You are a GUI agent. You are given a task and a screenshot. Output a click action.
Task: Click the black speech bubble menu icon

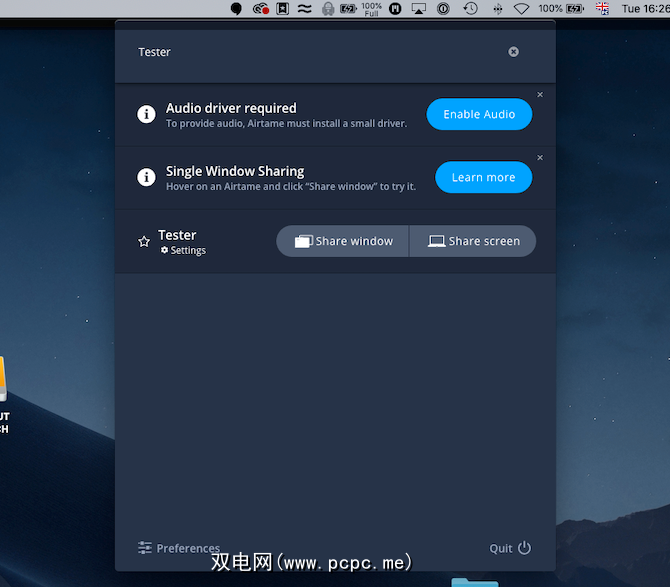(x=236, y=9)
